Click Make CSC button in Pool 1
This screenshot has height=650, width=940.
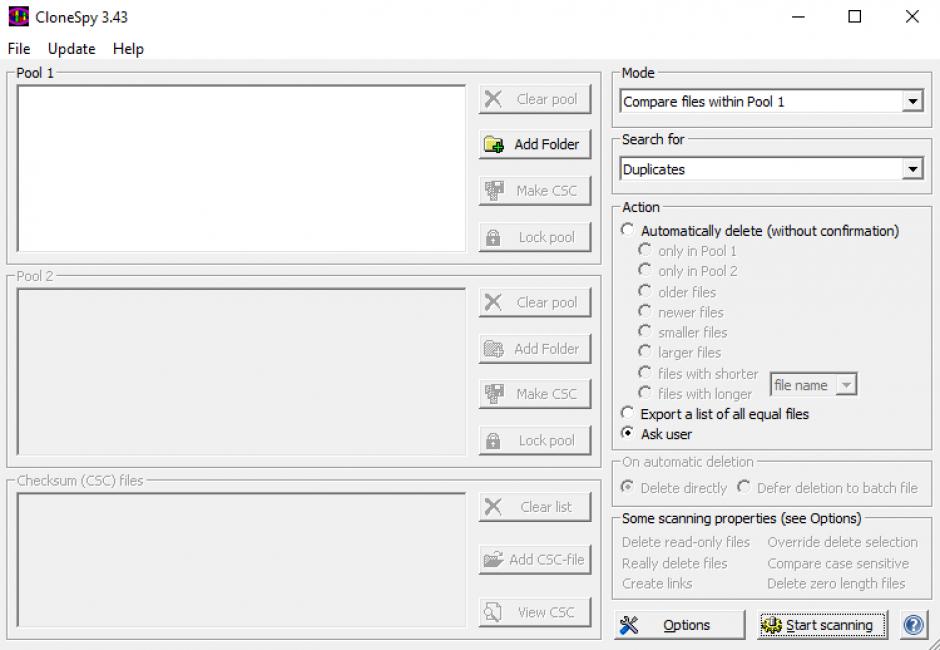(535, 191)
